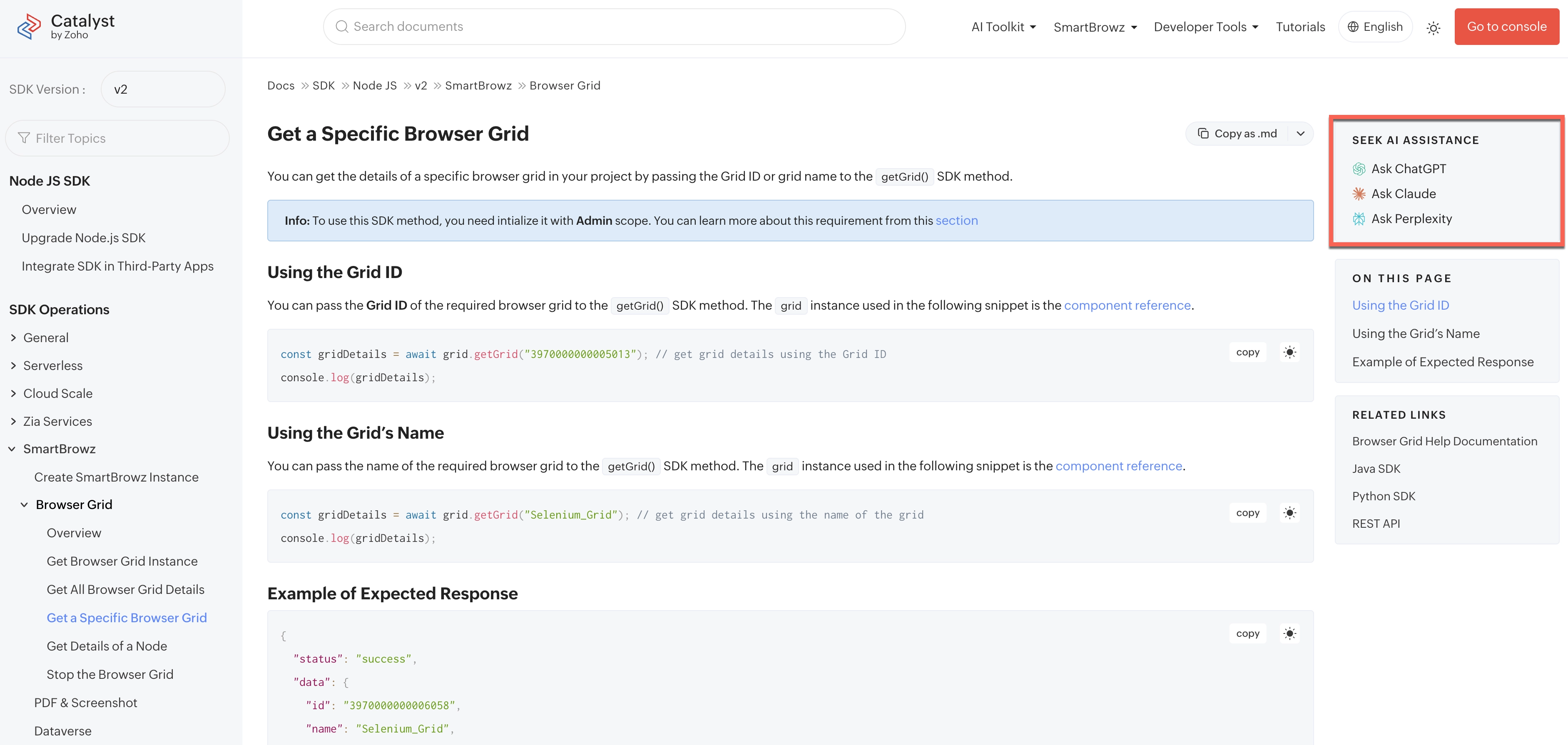The height and width of the screenshot is (745, 1568).
Task: Click the Search documents field
Action: coord(614,27)
